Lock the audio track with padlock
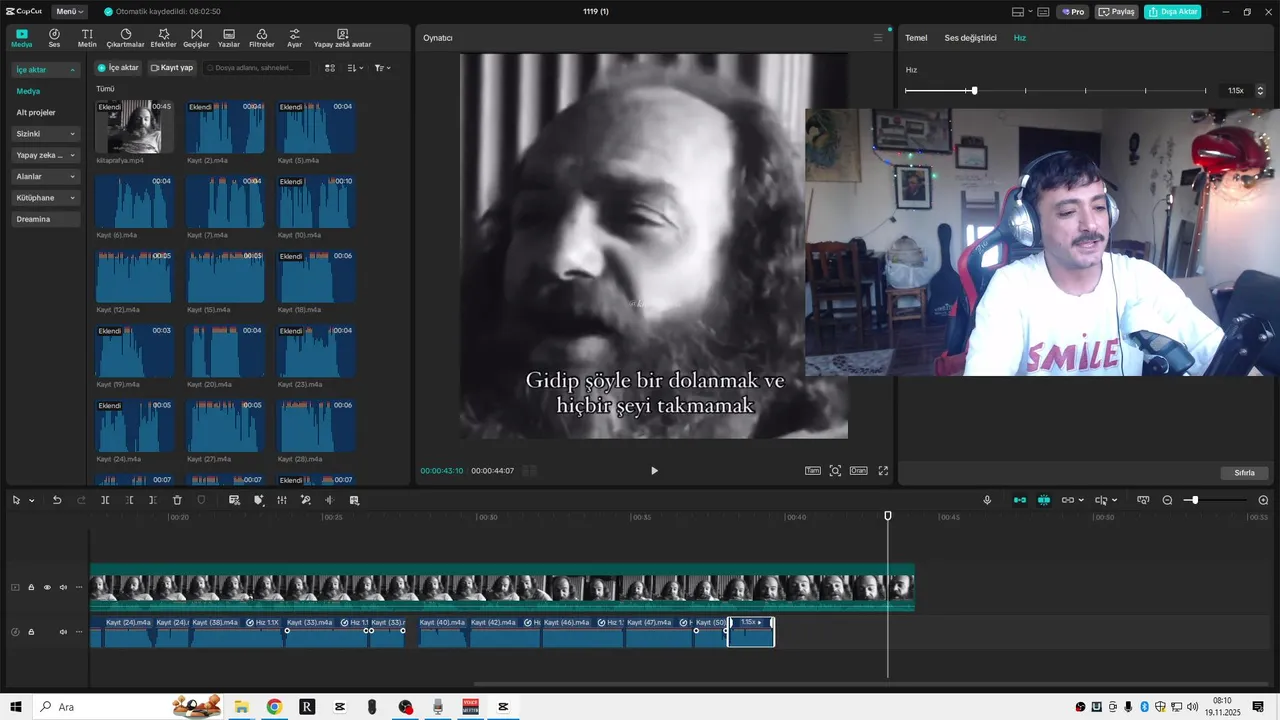 coord(31,632)
